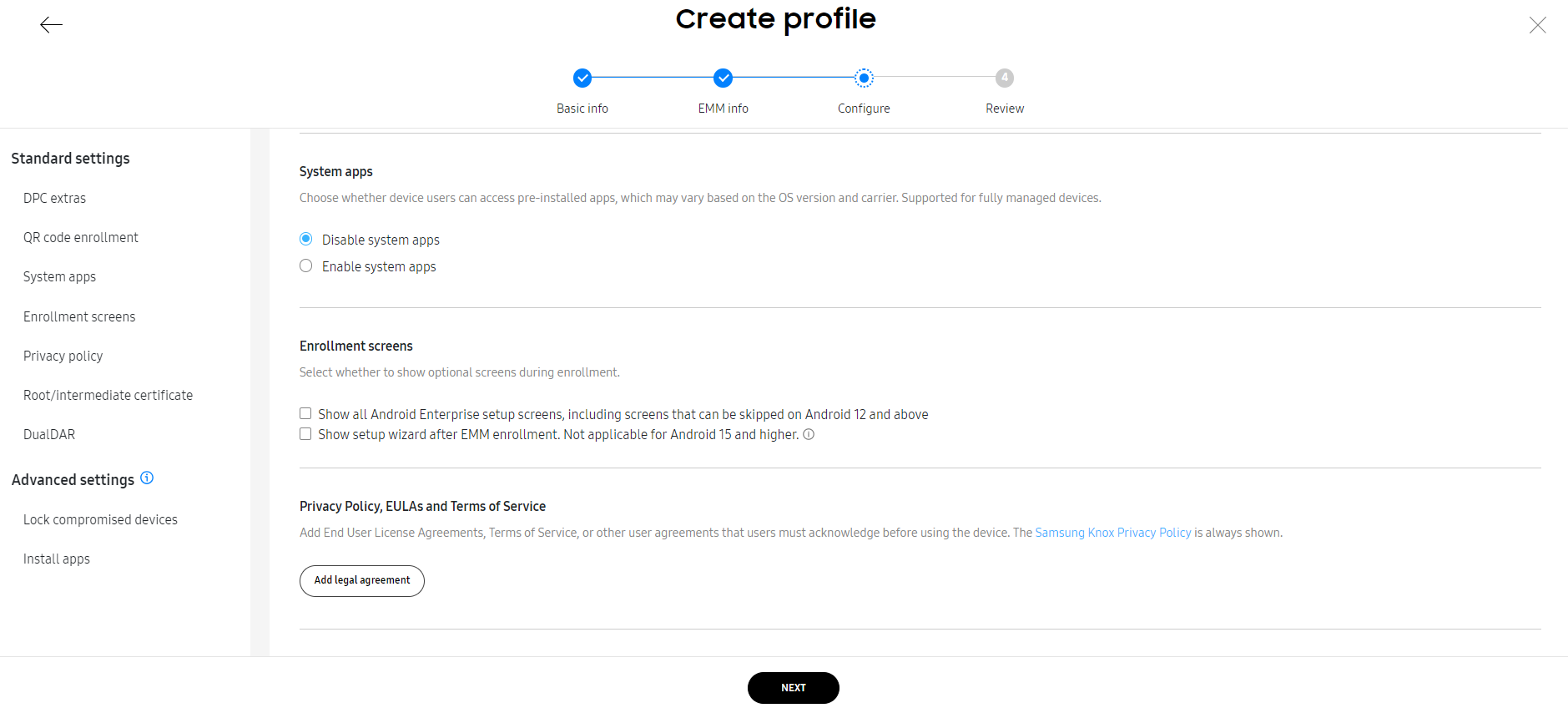Click the Basic info step checkmark
Viewport: 1568px width, 708px height.
pyautogui.click(x=582, y=78)
